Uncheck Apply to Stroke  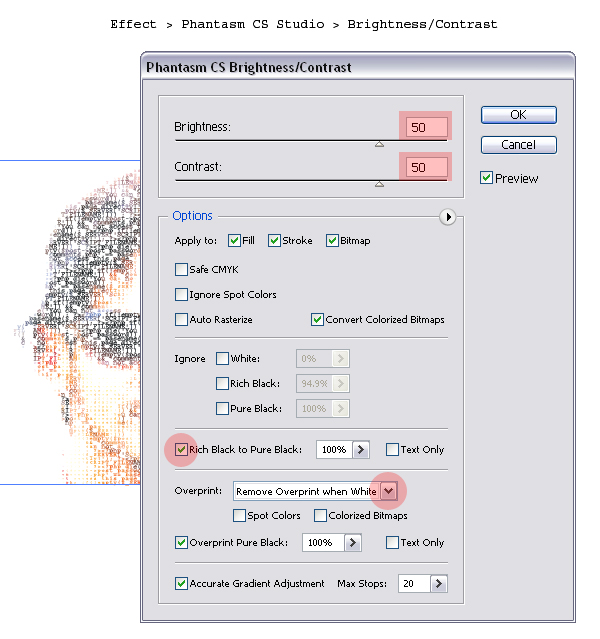(274, 240)
